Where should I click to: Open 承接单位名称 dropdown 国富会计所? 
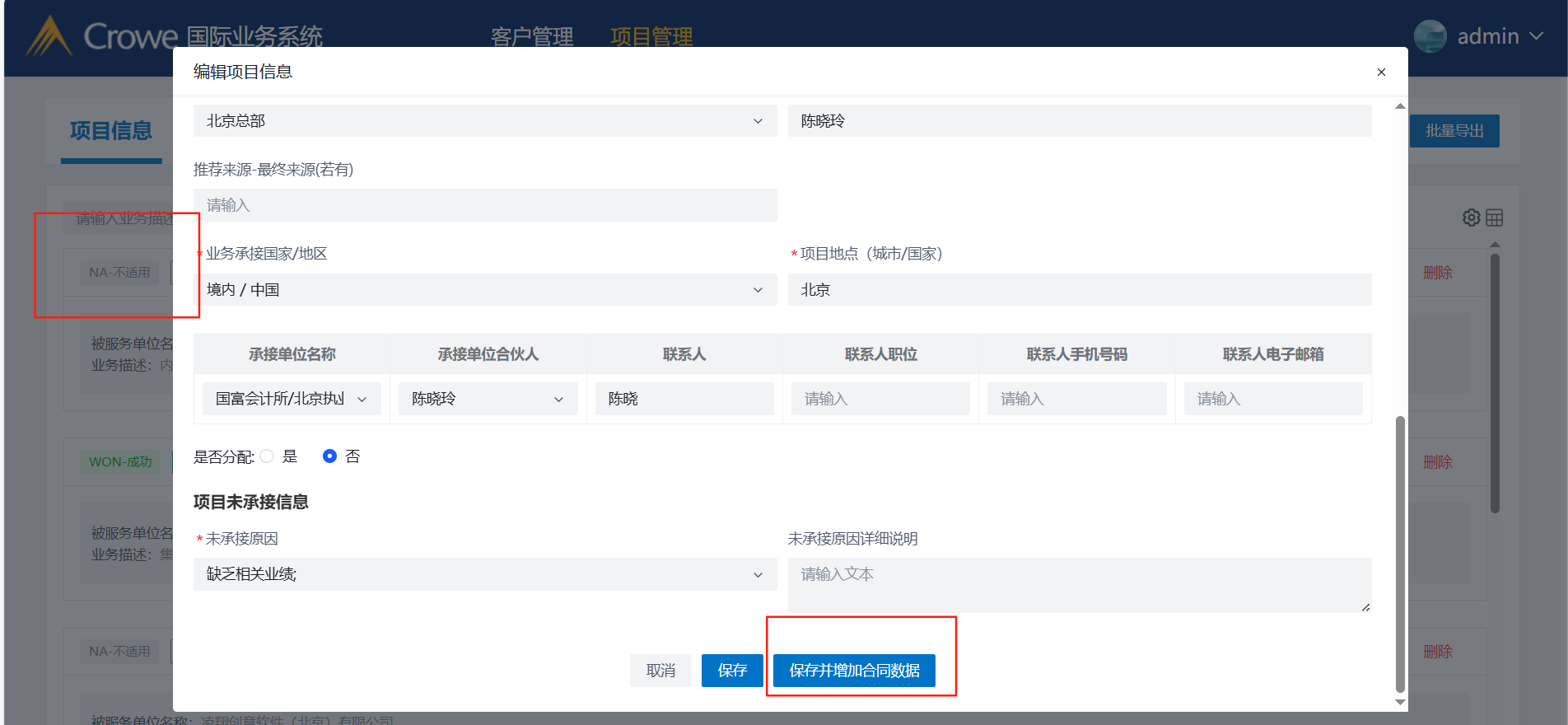(x=292, y=399)
